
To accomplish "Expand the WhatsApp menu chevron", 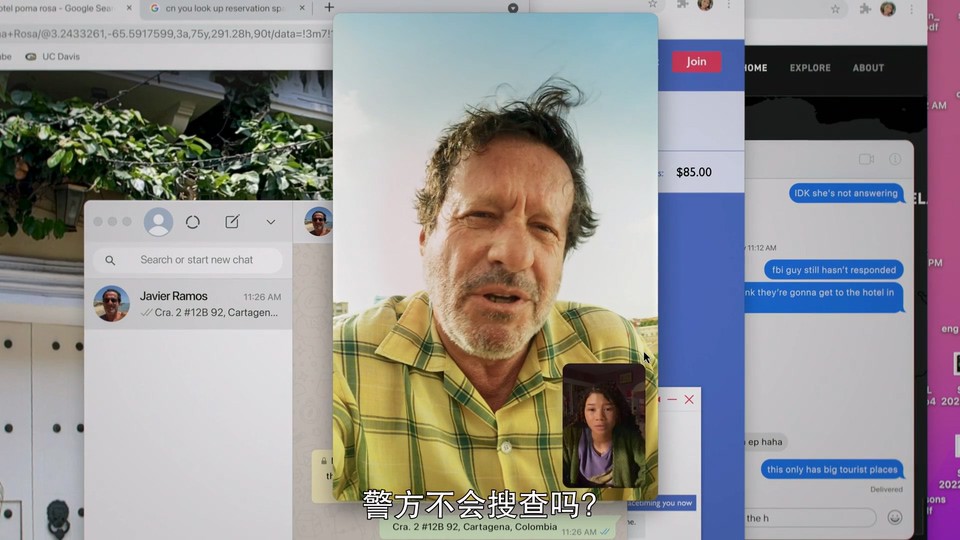I will (270, 222).
